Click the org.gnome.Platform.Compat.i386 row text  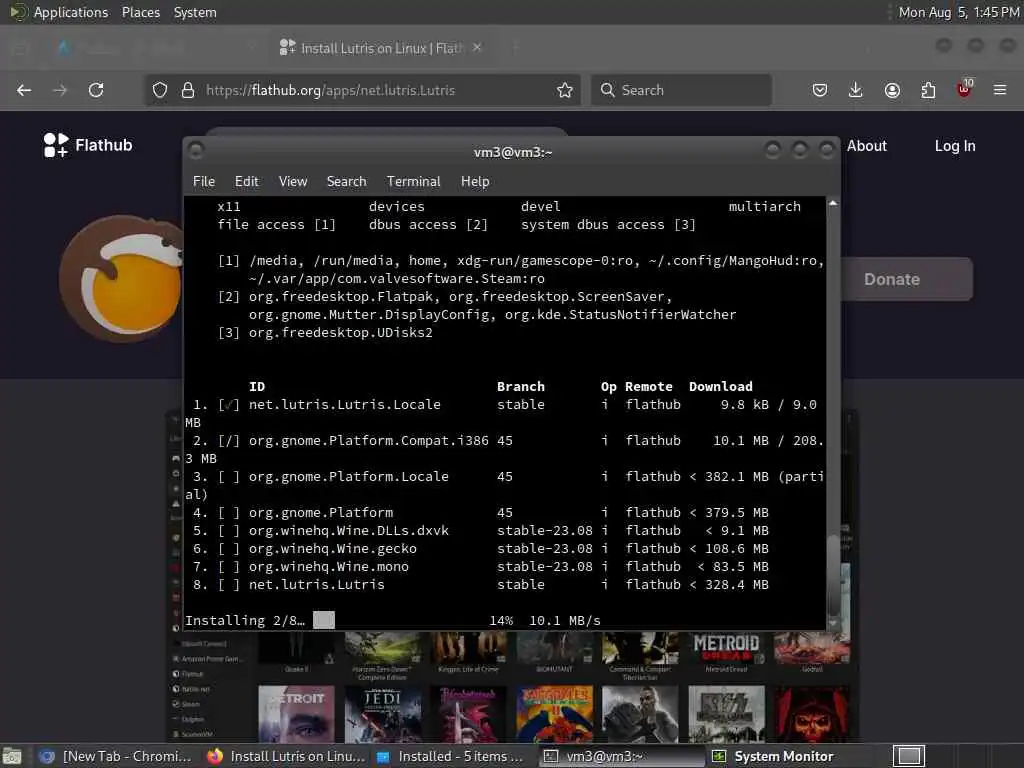coord(368,440)
